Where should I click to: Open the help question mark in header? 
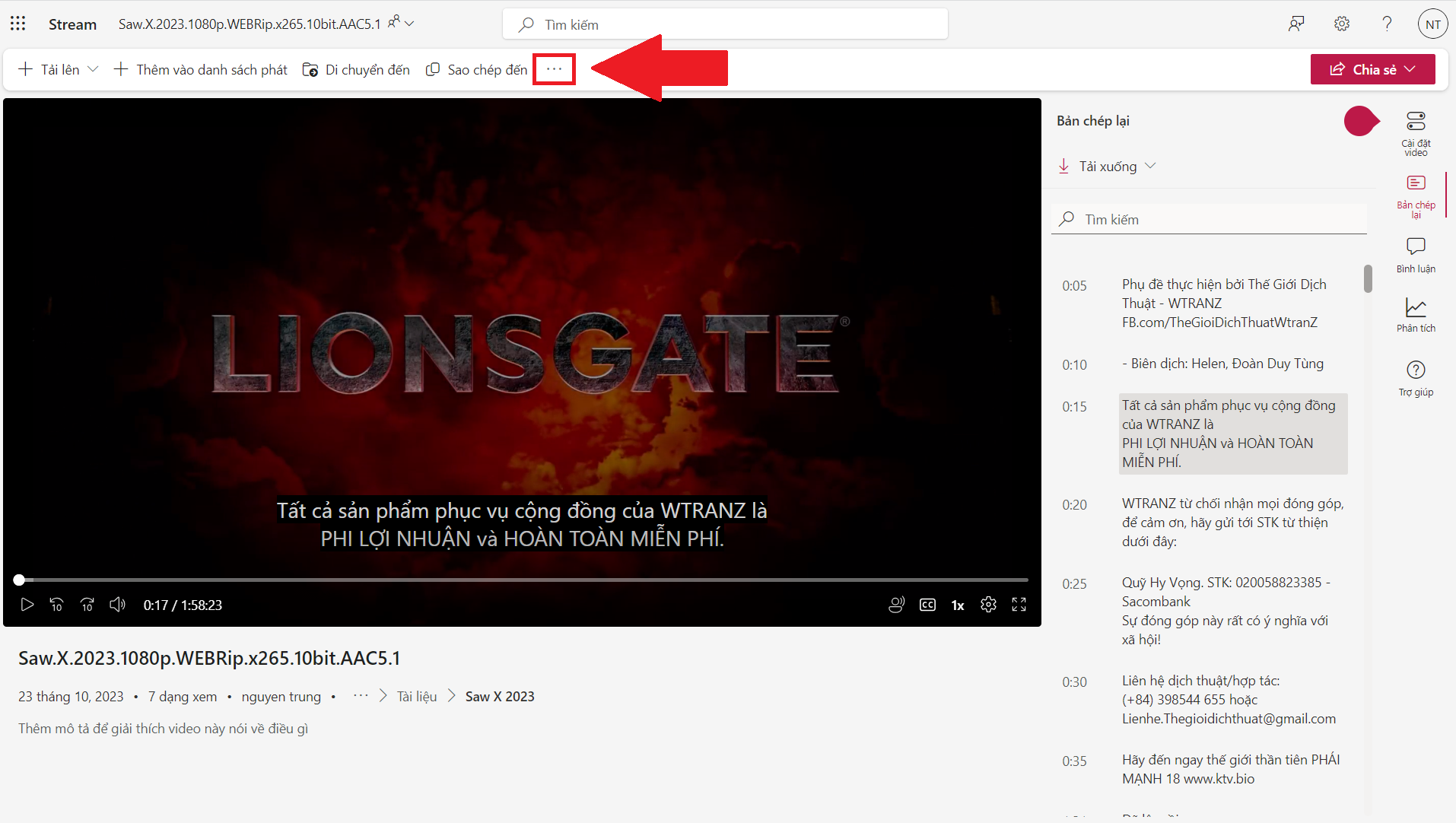(1388, 24)
